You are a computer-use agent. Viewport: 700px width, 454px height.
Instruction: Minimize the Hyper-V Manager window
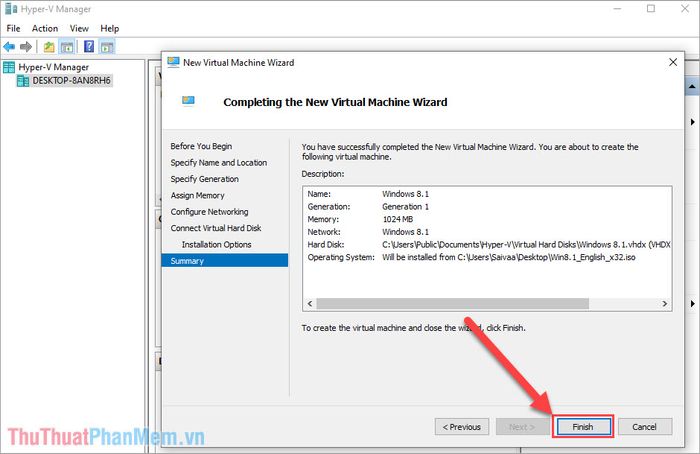tap(617, 8)
